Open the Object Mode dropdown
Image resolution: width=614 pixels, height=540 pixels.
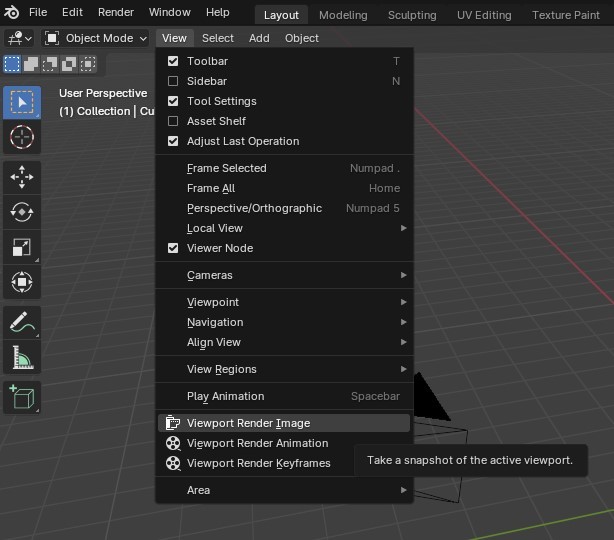96,38
